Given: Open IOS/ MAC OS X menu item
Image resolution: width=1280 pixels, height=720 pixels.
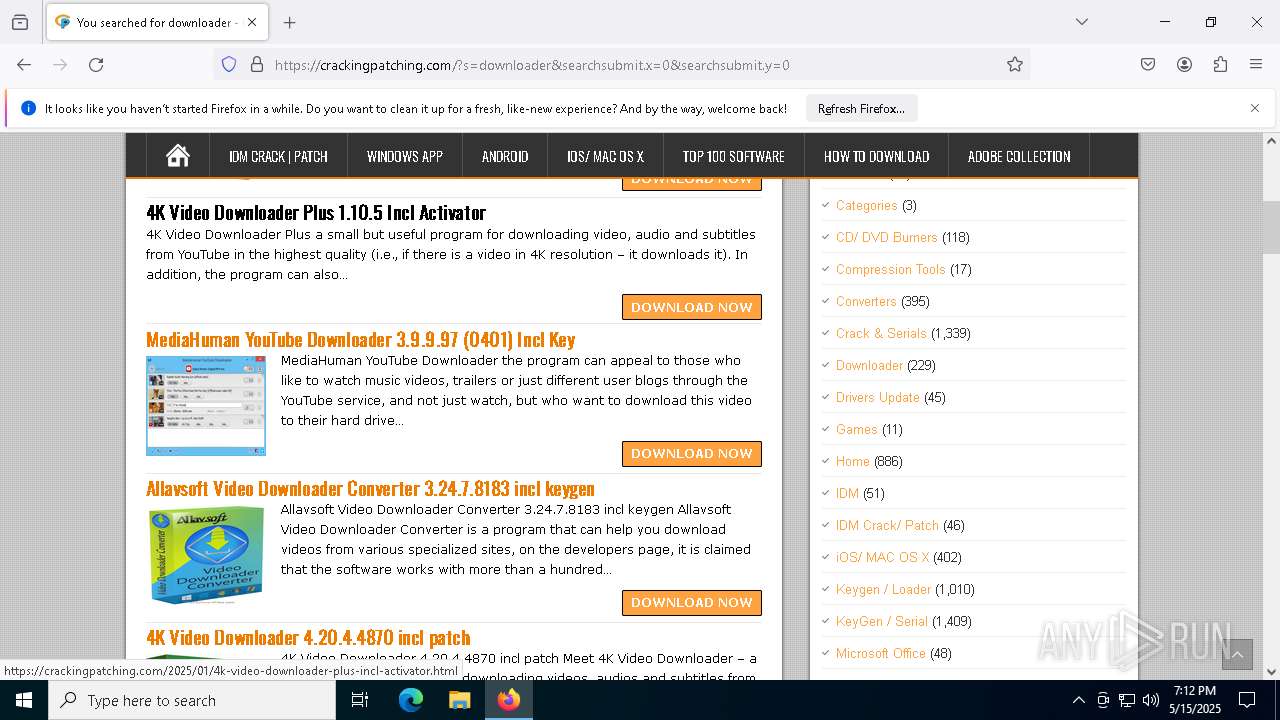Looking at the screenshot, I should click(605, 156).
